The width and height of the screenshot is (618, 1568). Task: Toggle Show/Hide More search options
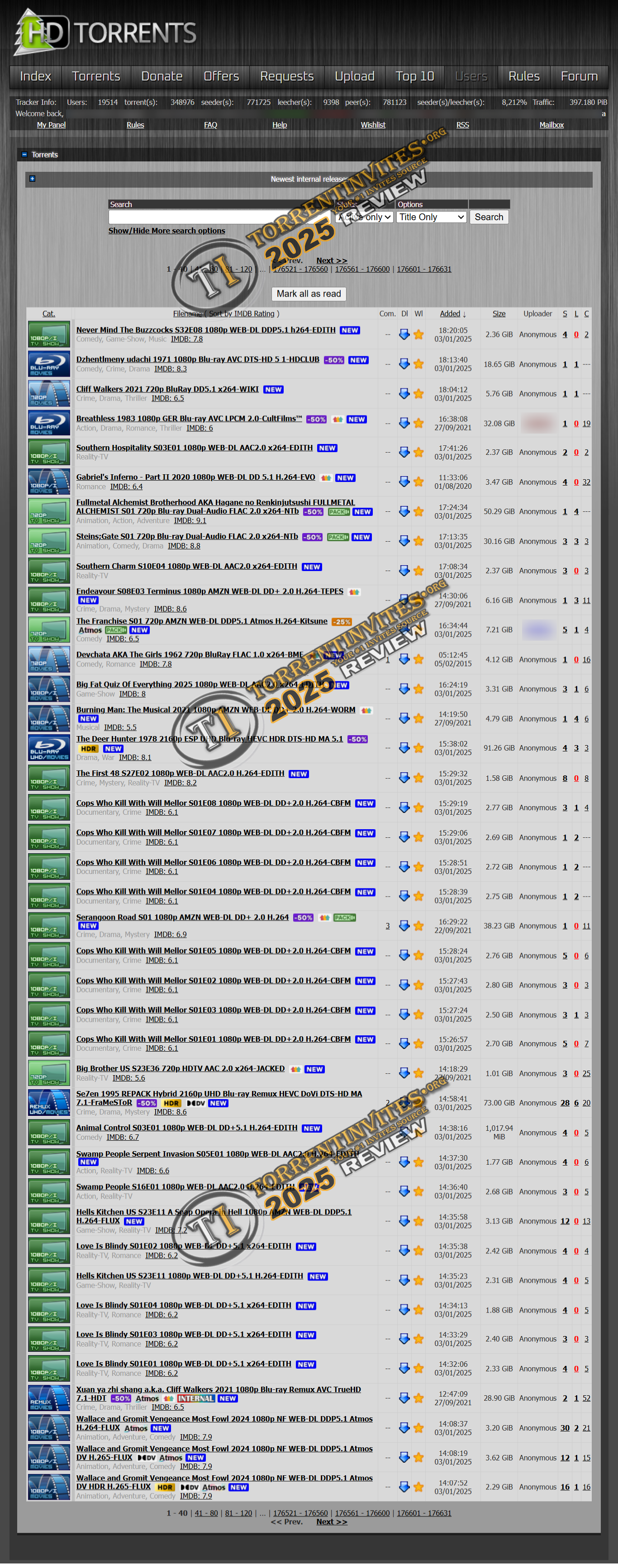[x=166, y=231]
